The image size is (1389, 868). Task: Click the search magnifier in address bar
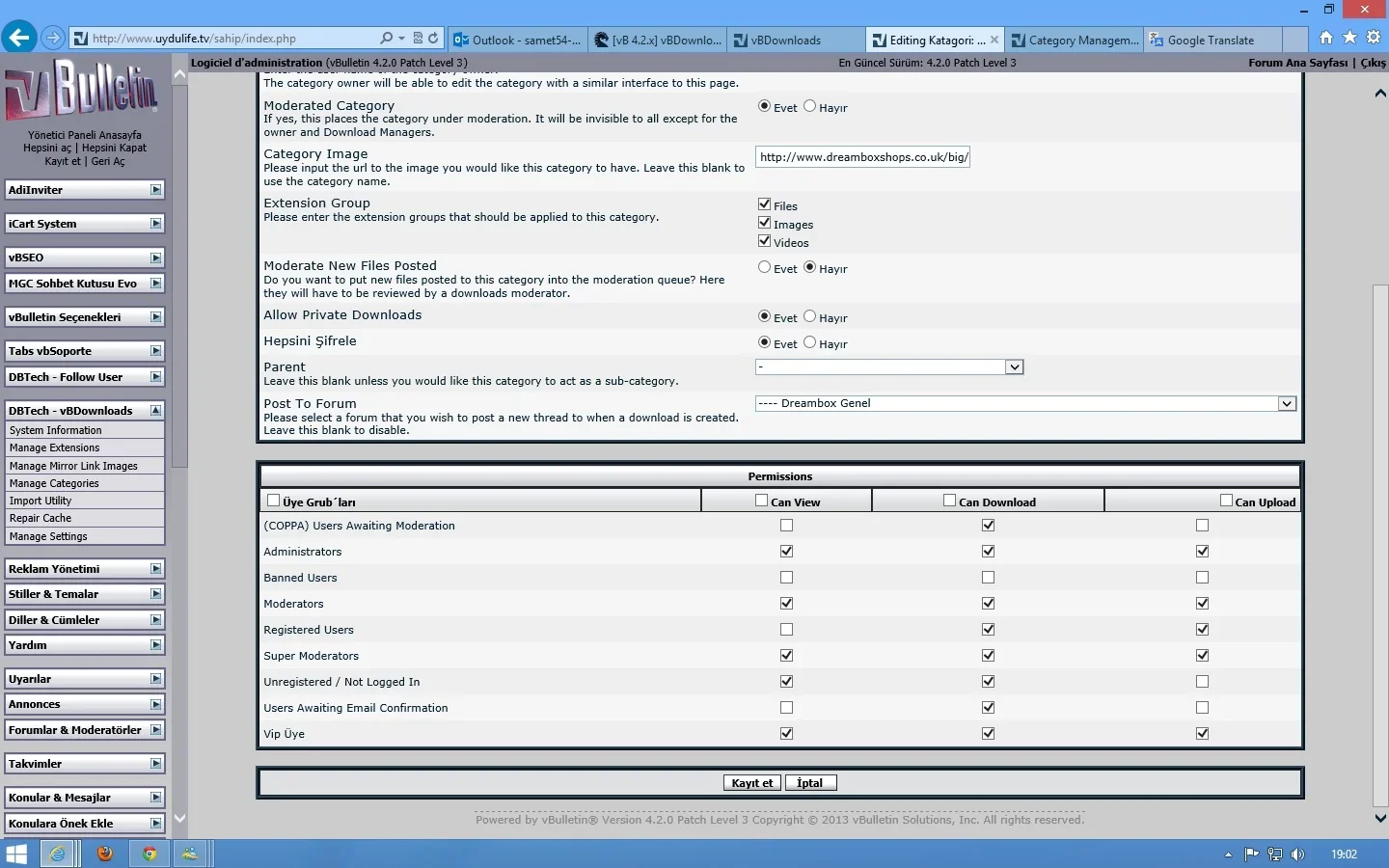[387, 39]
